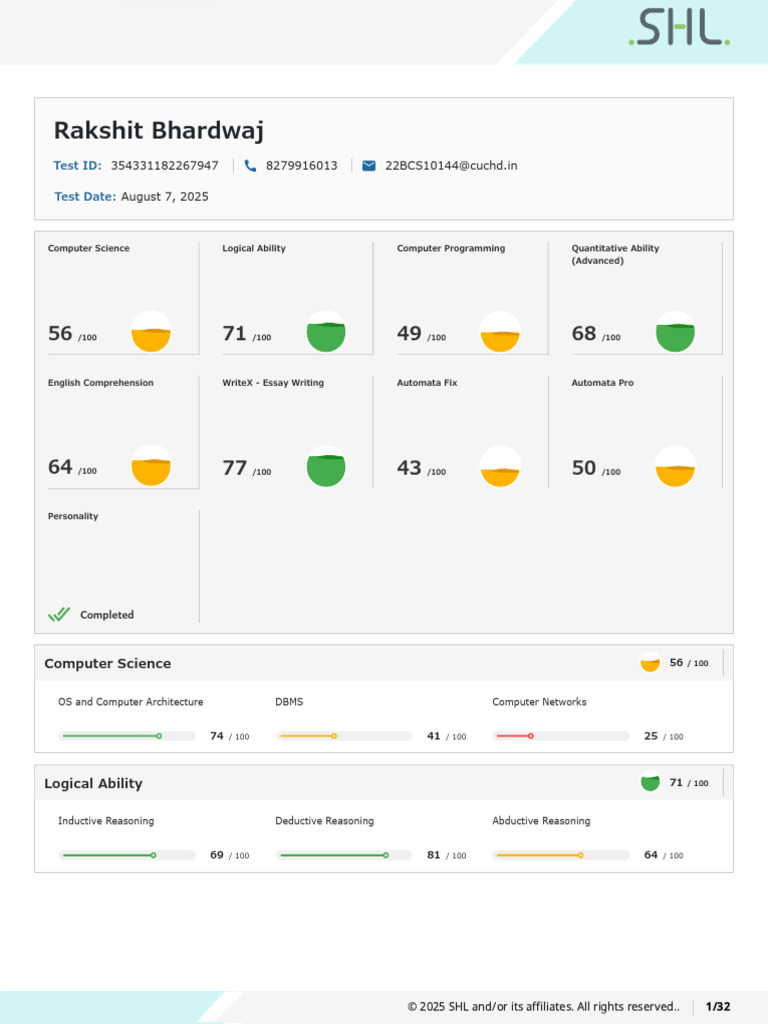The height and width of the screenshot is (1024, 768).
Task: Click the Automata Pro score gauge icon
Action: [675, 466]
